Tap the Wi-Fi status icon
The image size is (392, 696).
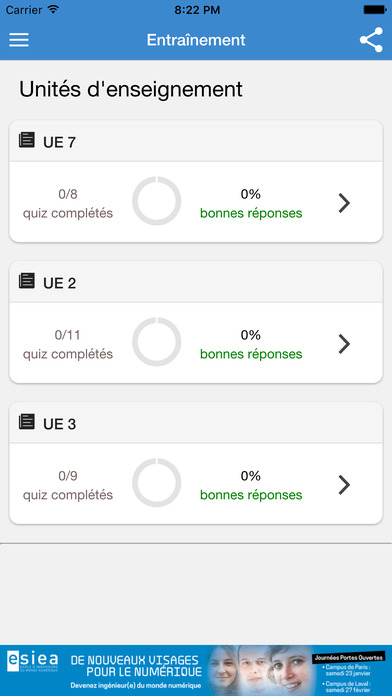tap(53, 9)
